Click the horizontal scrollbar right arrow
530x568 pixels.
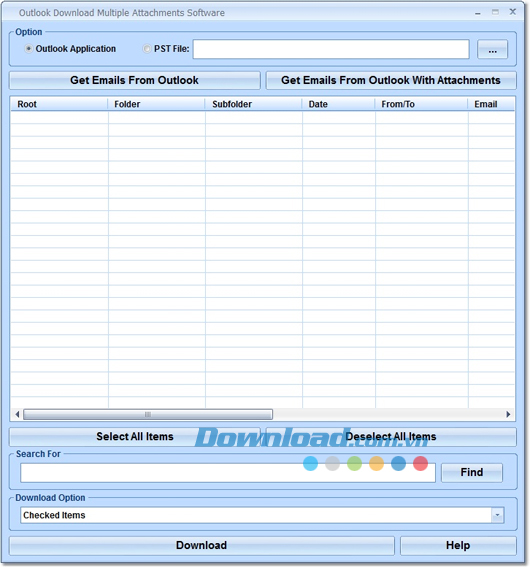[x=508, y=414]
